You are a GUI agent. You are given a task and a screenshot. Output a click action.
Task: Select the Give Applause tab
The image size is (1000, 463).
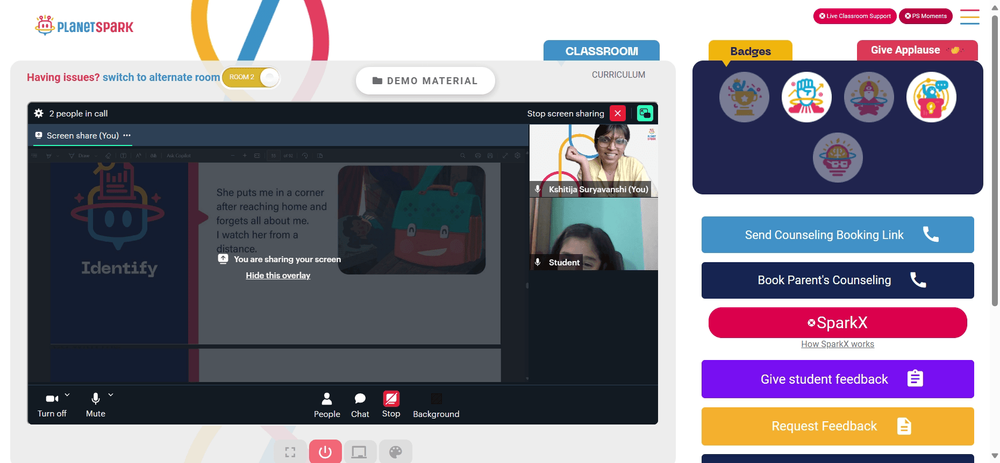917,50
